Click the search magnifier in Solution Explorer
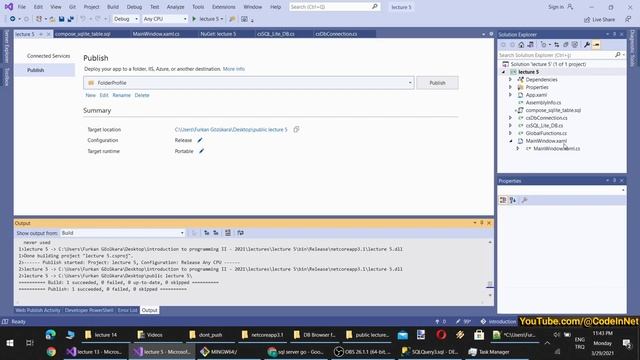This screenshot has height=360, width=640. 618,55
